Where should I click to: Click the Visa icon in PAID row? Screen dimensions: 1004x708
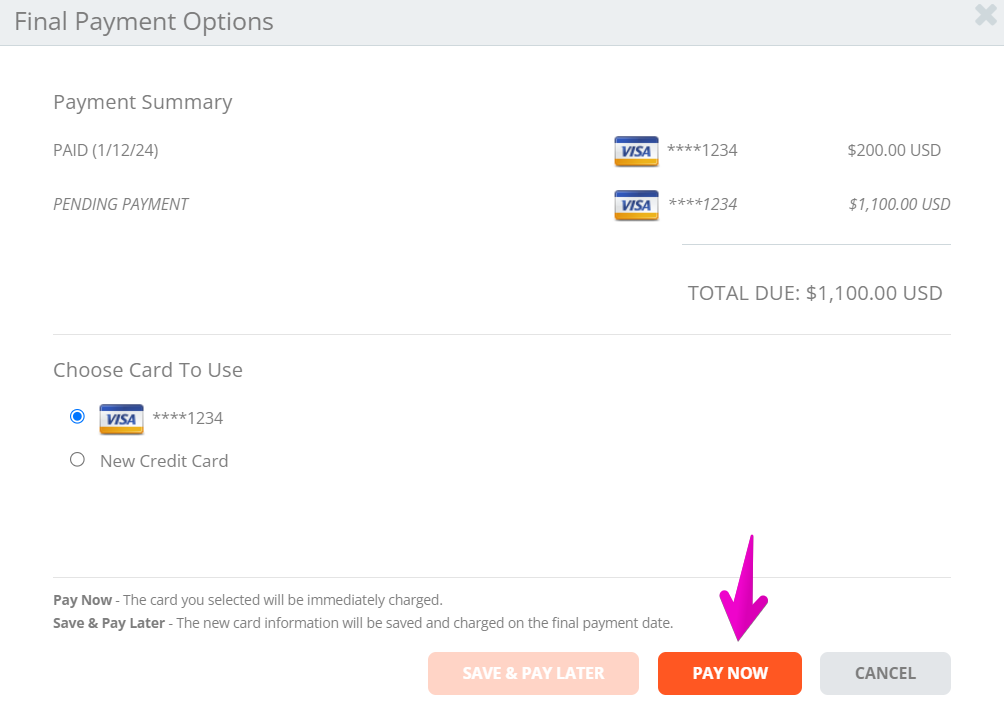click(x=636, y=151)
